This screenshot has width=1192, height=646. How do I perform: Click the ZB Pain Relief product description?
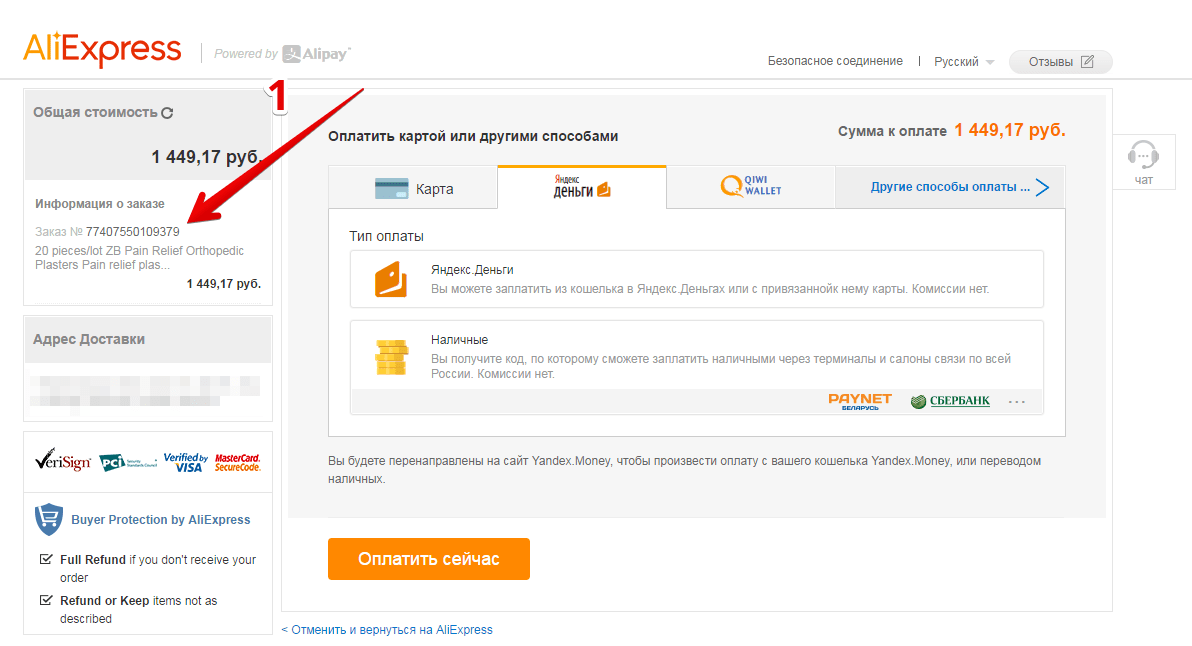tap(139, 258)
